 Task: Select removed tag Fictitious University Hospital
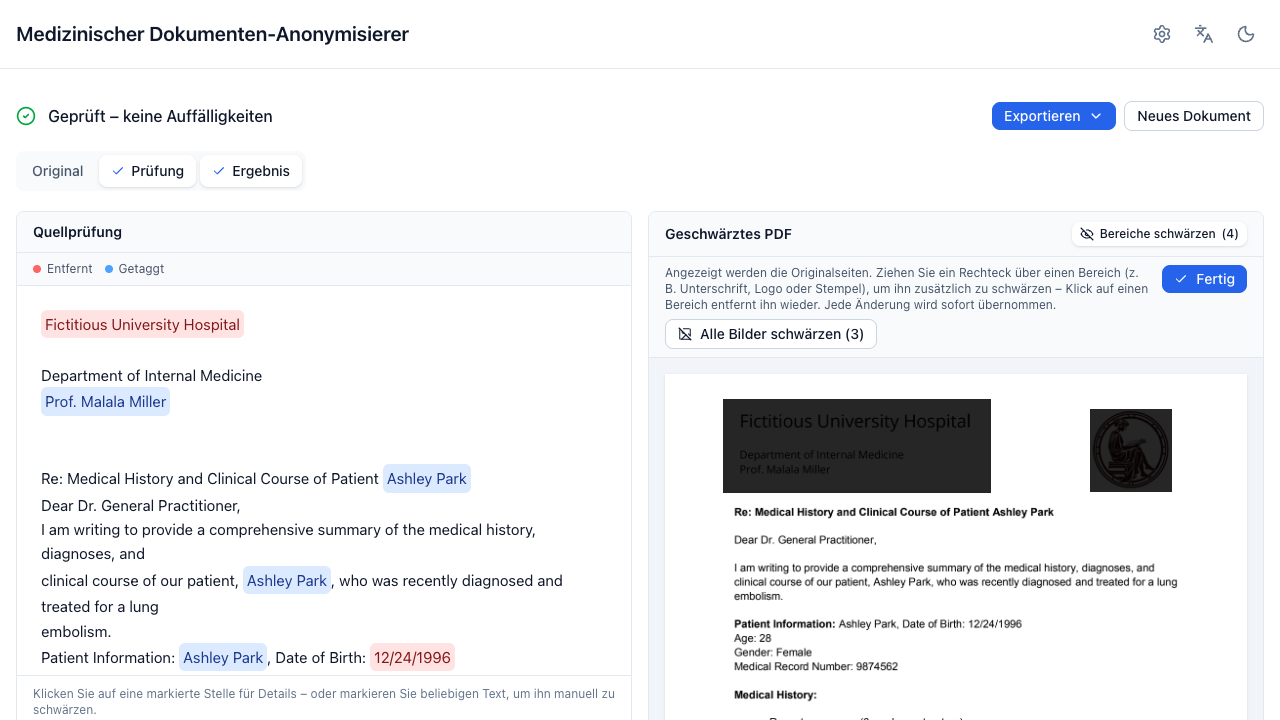click(x=142, y=324)
